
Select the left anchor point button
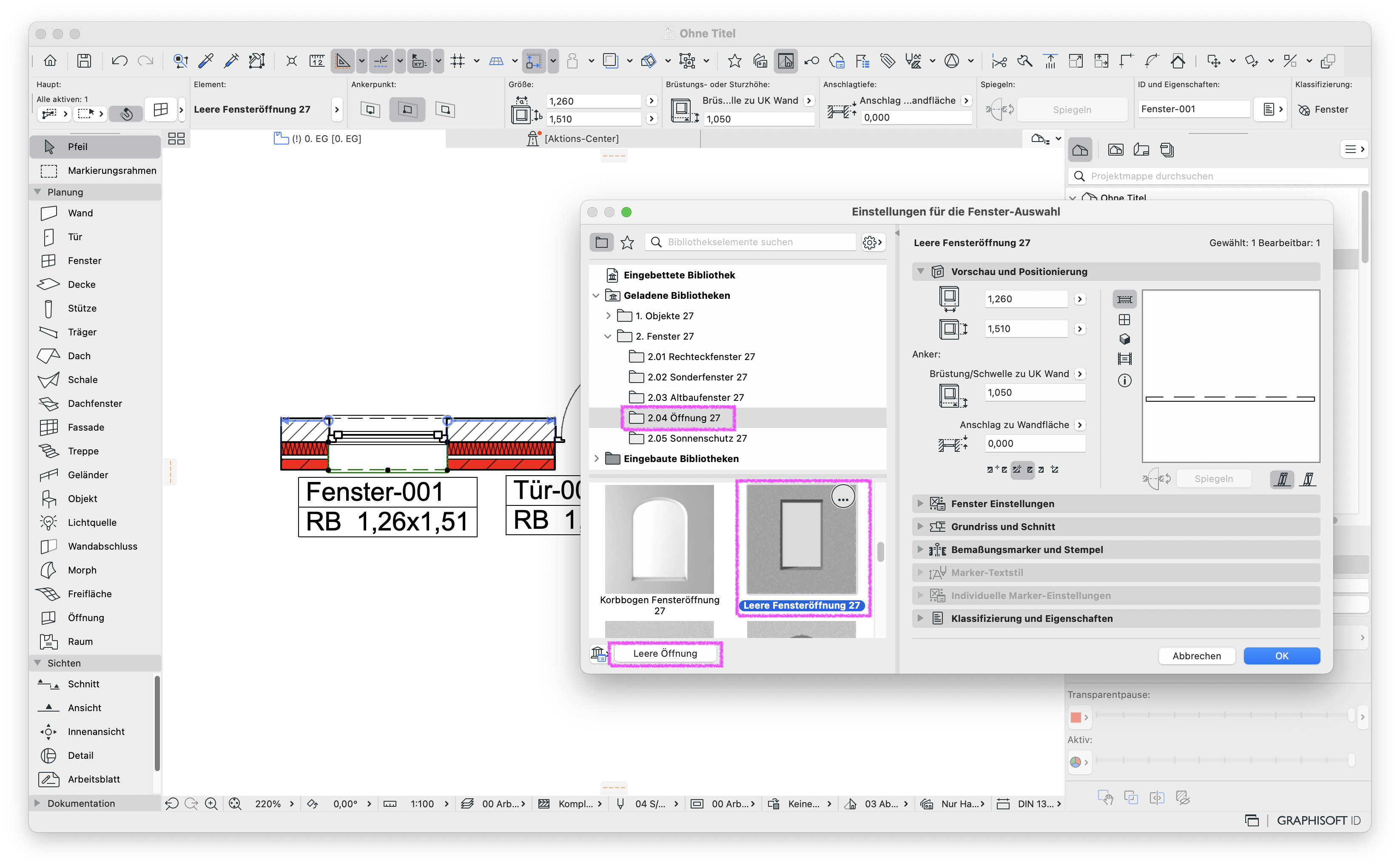370,110
